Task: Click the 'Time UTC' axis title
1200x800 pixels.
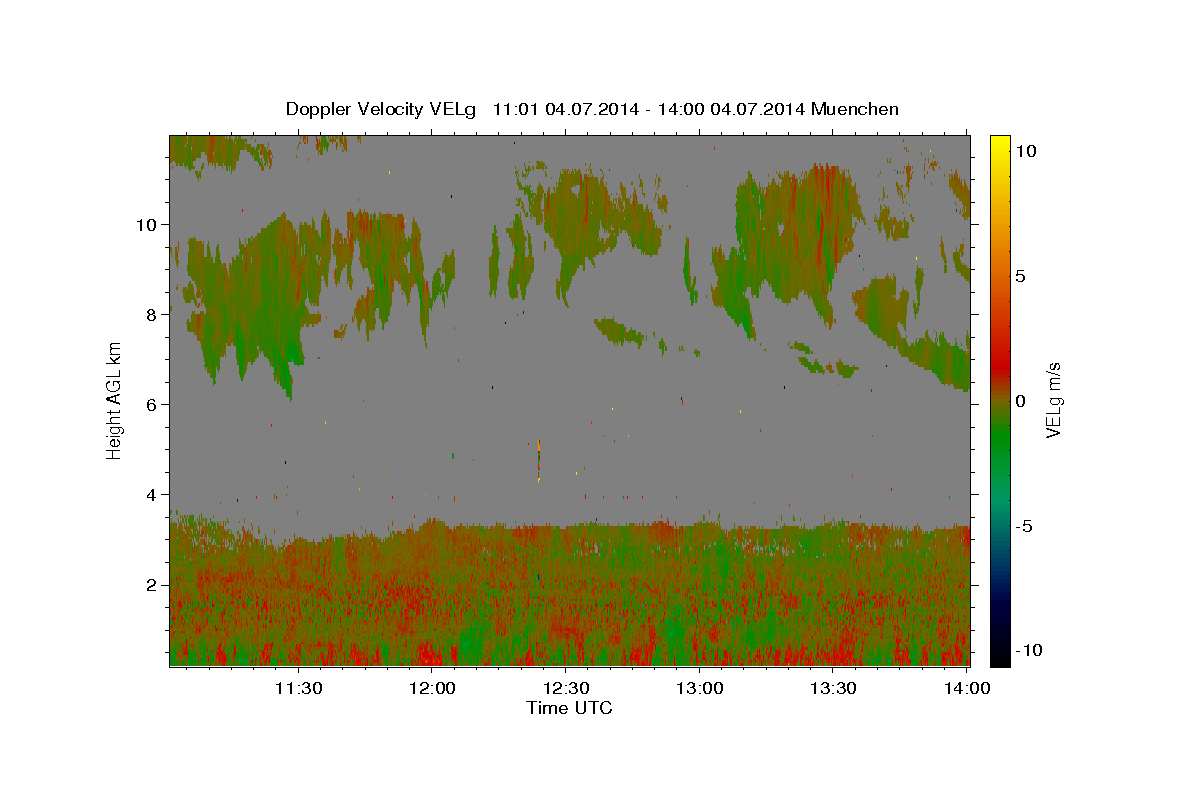Action: click(x=569, y=709)
